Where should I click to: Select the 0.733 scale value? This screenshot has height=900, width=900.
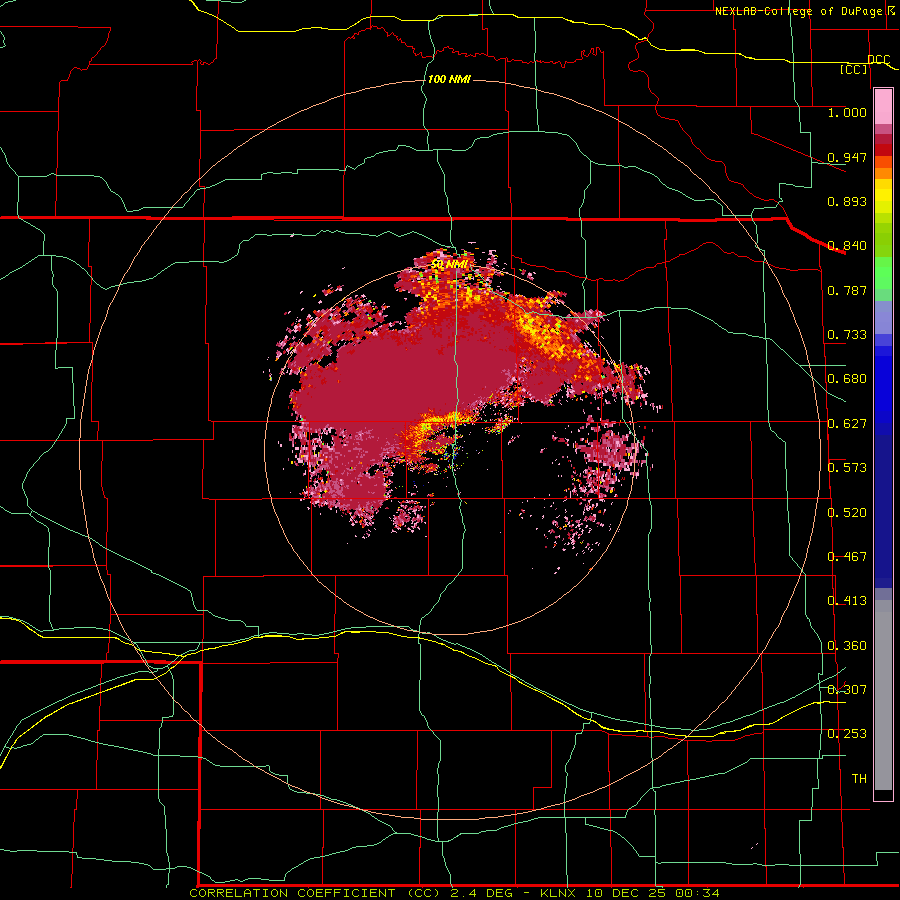(x=847, y=335)
